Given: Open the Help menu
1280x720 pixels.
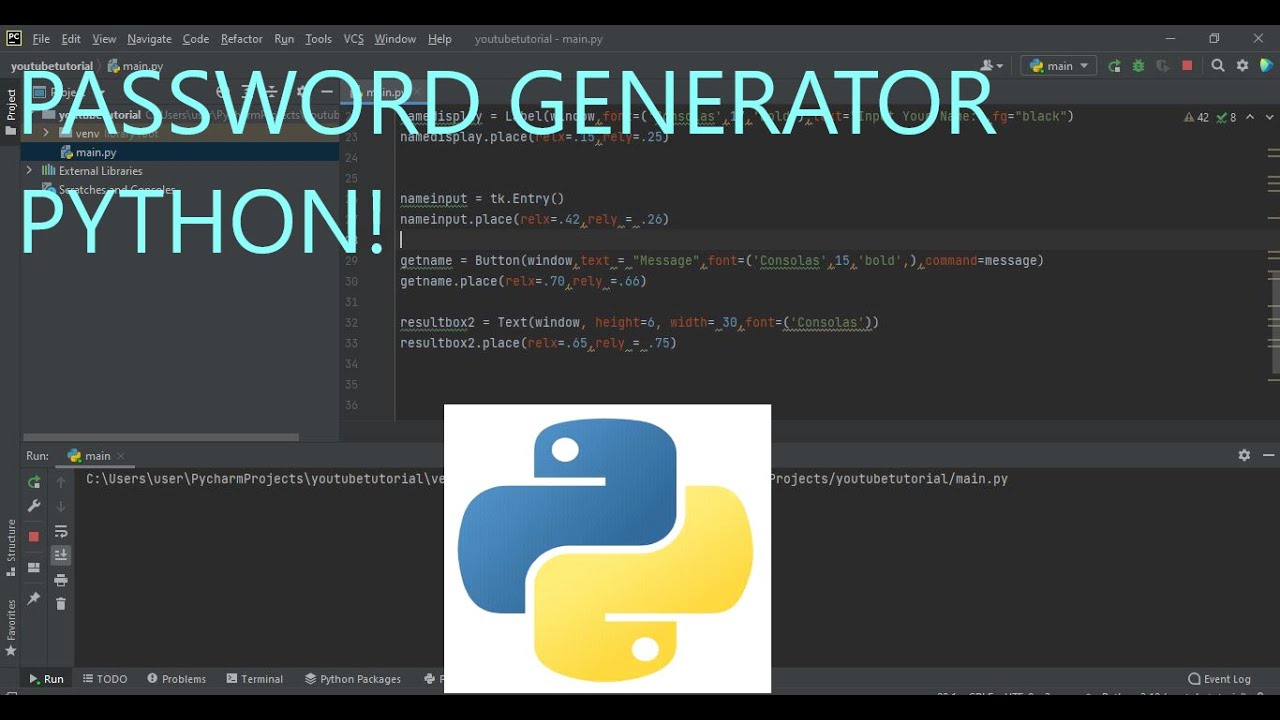Looking at the screenshot, I should [x=440, y=39].
